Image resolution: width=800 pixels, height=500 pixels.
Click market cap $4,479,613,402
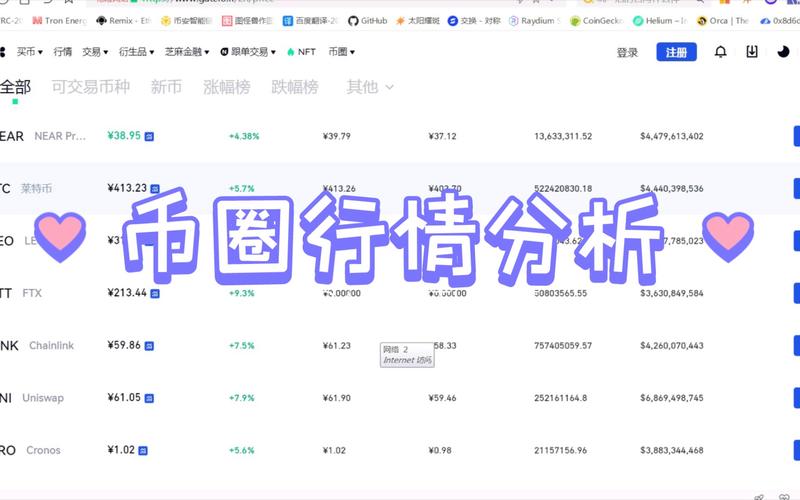672,136
